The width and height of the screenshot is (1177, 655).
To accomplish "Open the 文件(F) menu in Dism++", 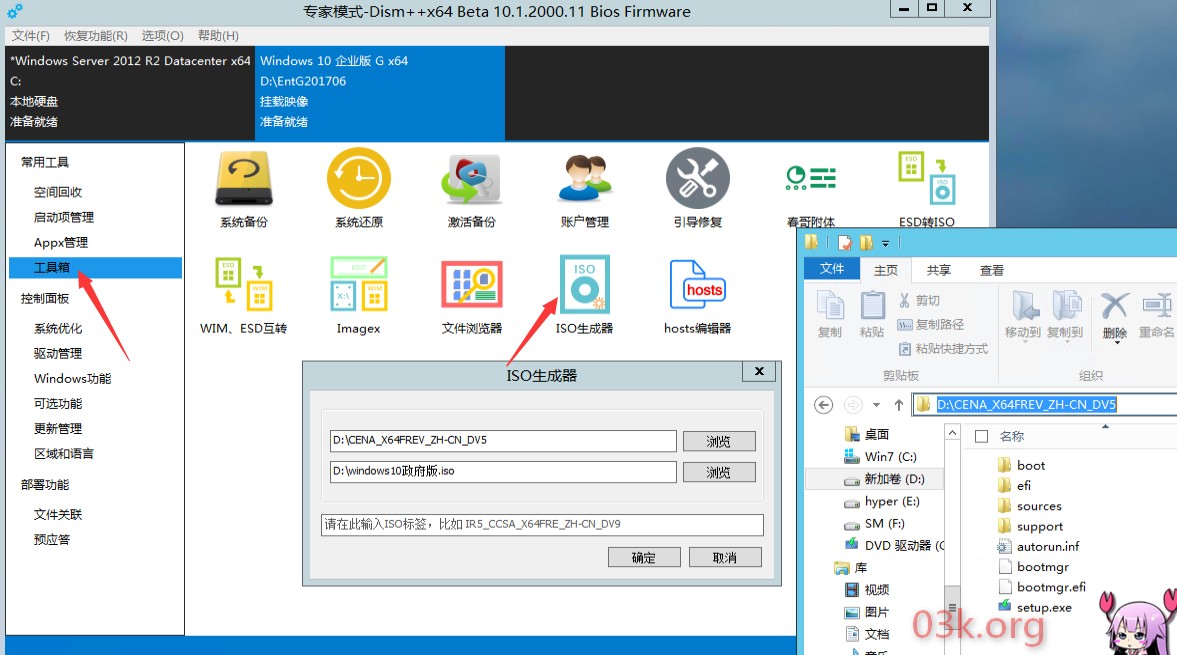I will coord(31,35).
